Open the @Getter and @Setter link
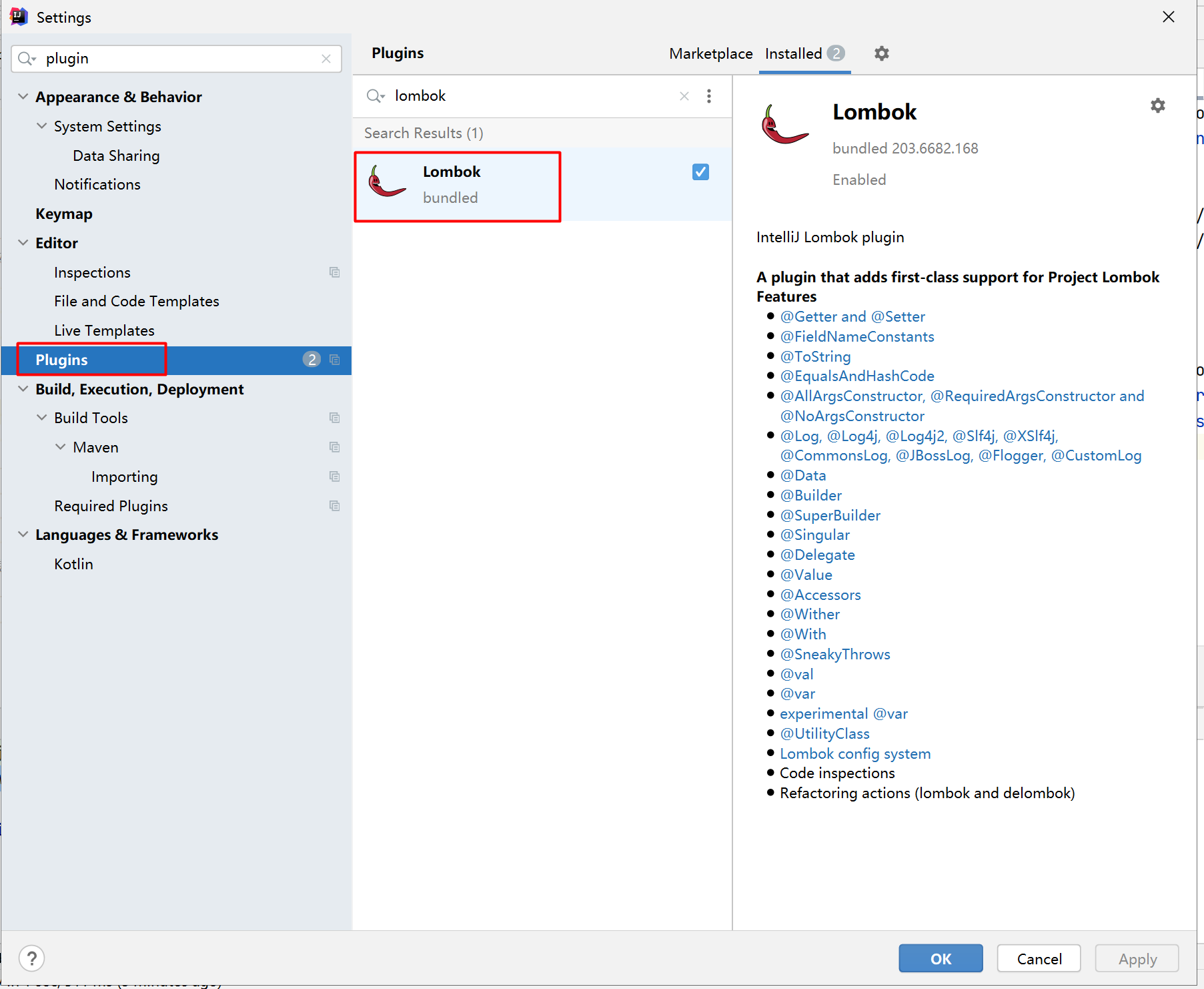This screenshot has width=1204, height=989. pos(852,316)
